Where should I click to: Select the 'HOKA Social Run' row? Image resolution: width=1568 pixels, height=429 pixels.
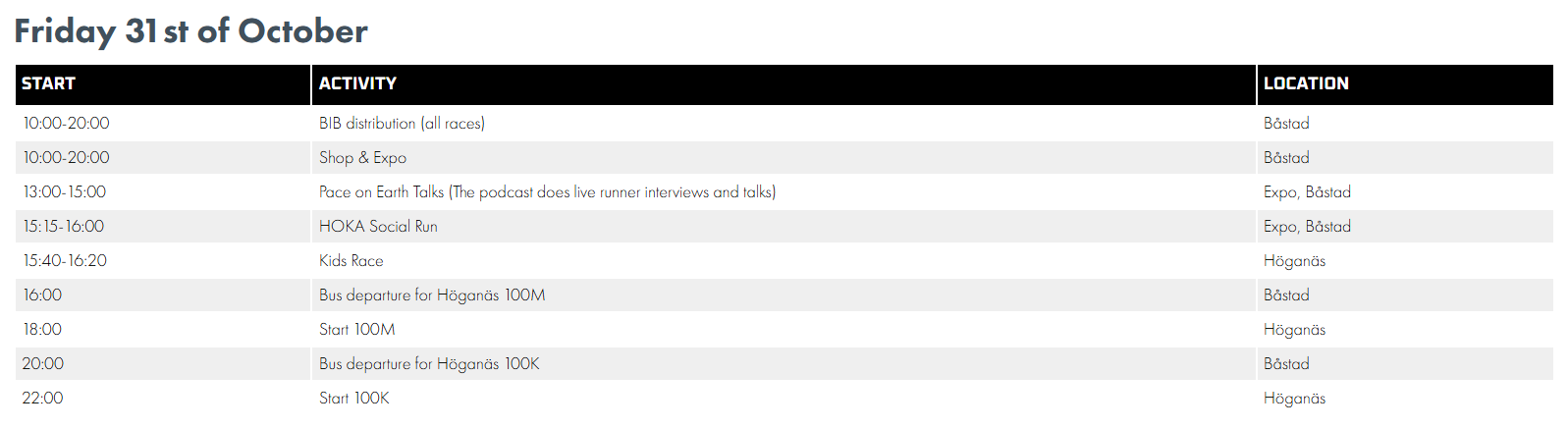(x=378, y=227)
